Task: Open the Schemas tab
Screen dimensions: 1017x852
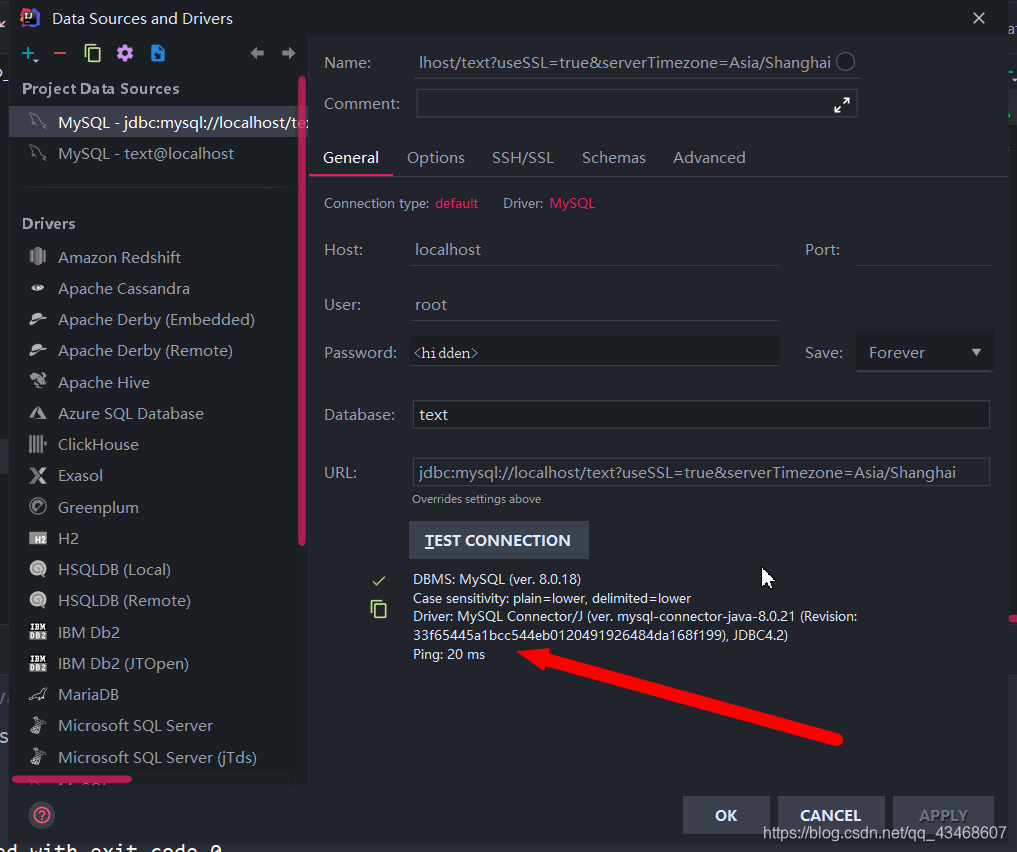Action: (x=614, y=158)
